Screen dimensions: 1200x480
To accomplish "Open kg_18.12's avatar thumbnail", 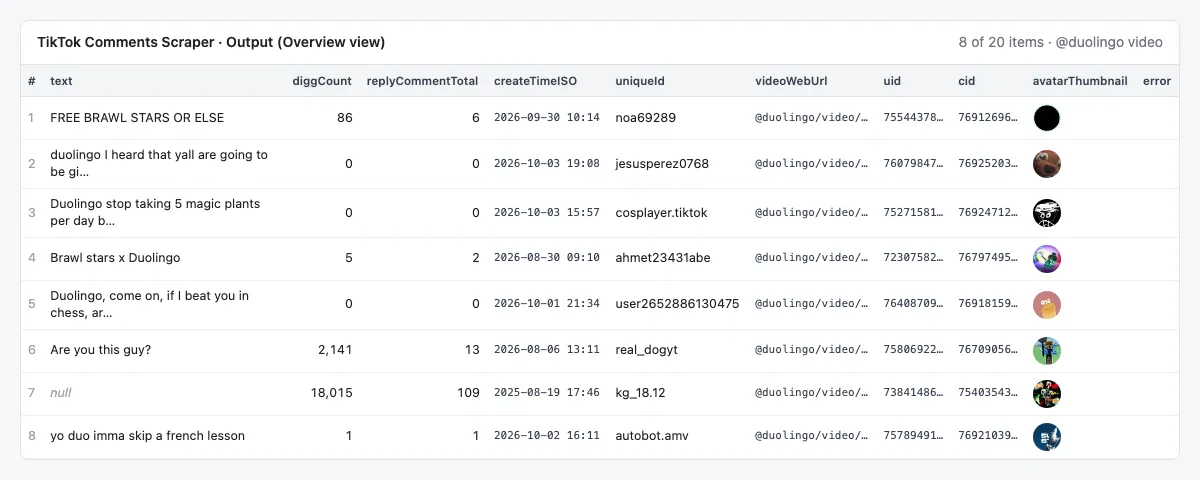I will [1047, 394].
